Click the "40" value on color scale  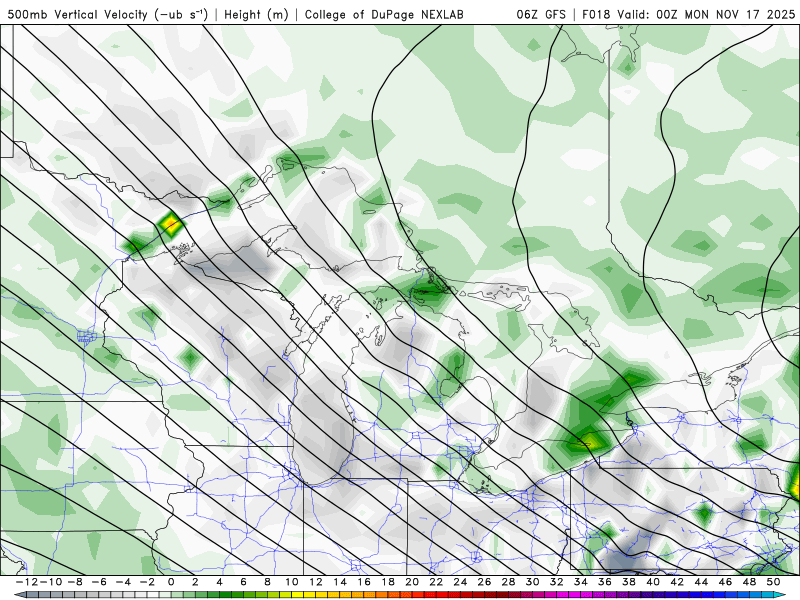653,582
